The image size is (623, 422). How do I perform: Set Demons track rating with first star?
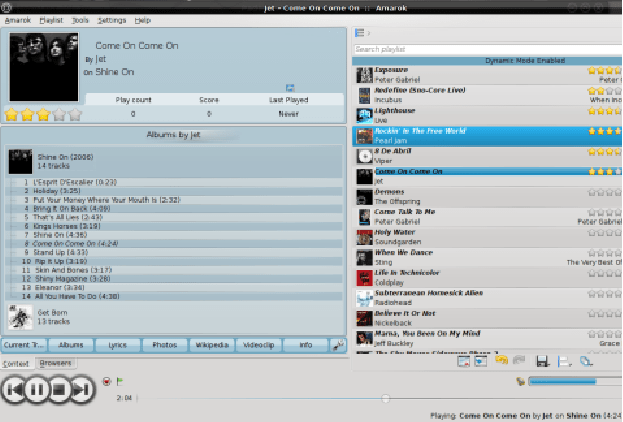[x=592, y=191]
